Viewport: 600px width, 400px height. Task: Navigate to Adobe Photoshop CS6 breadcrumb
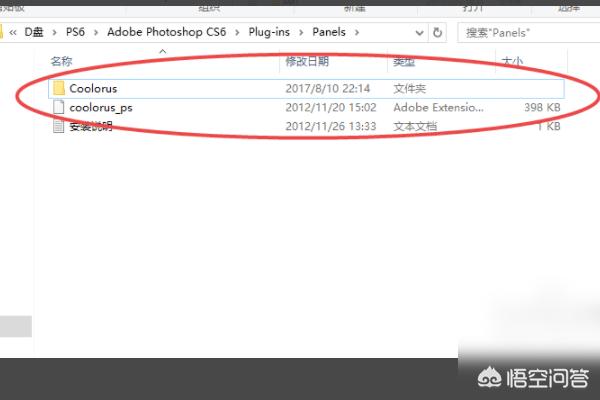point(166,32)
